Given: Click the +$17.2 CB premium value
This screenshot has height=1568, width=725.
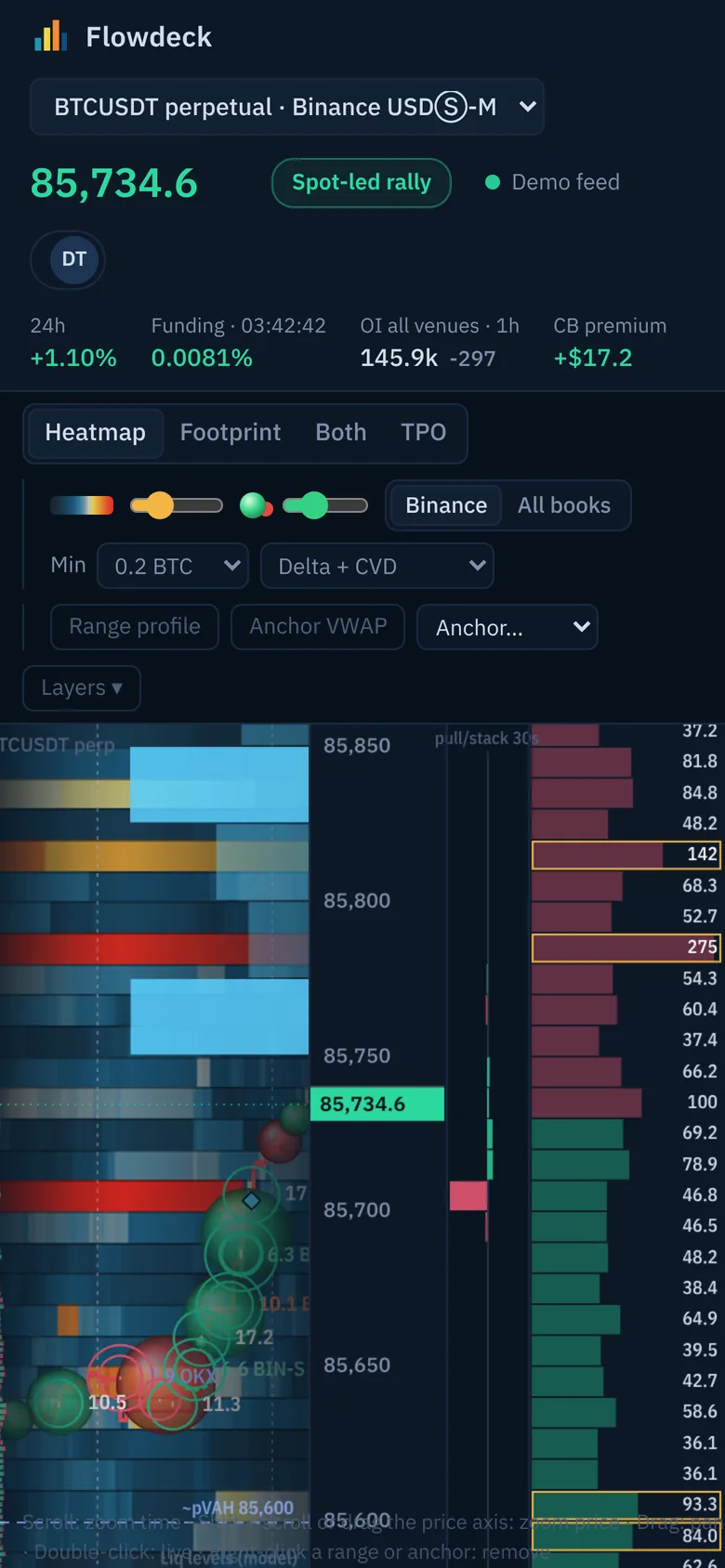Looking at the screenshot, I should point(593,359).
